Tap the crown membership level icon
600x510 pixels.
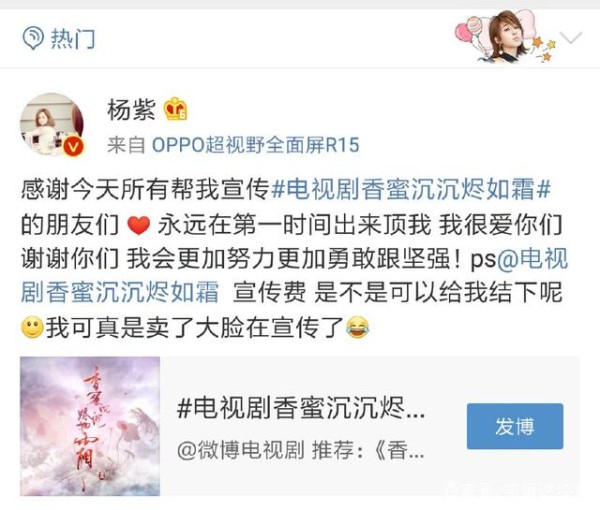(176, 109)
